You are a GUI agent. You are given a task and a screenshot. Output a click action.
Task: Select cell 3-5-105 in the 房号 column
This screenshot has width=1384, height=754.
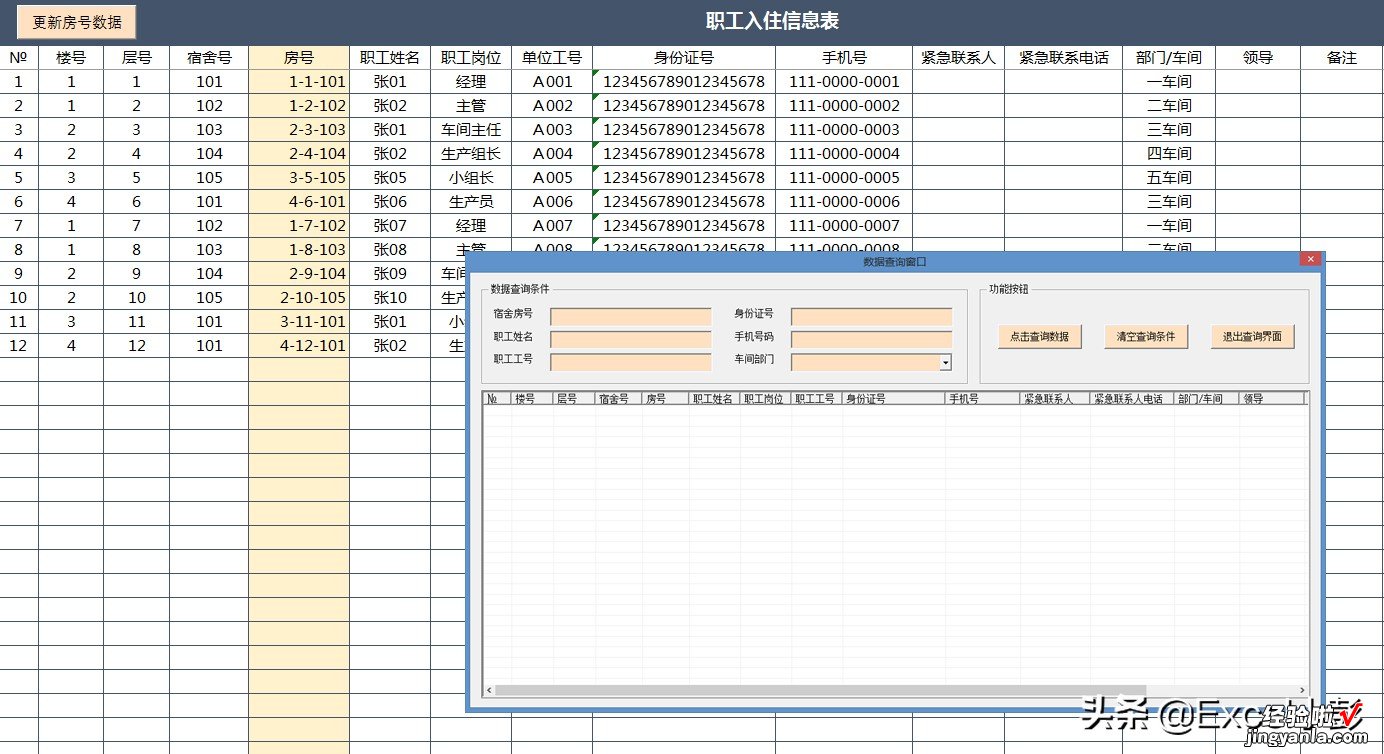pos(299,178)
